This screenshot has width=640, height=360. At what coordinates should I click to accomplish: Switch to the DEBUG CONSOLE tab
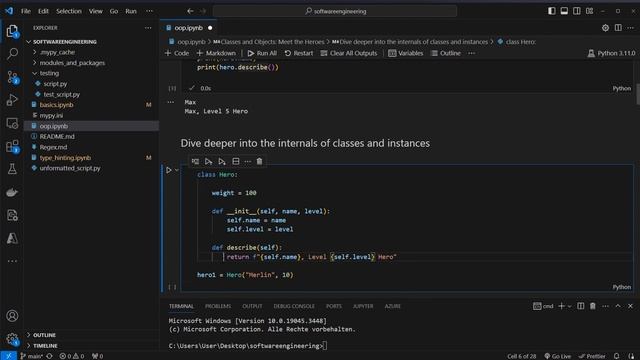294,306
